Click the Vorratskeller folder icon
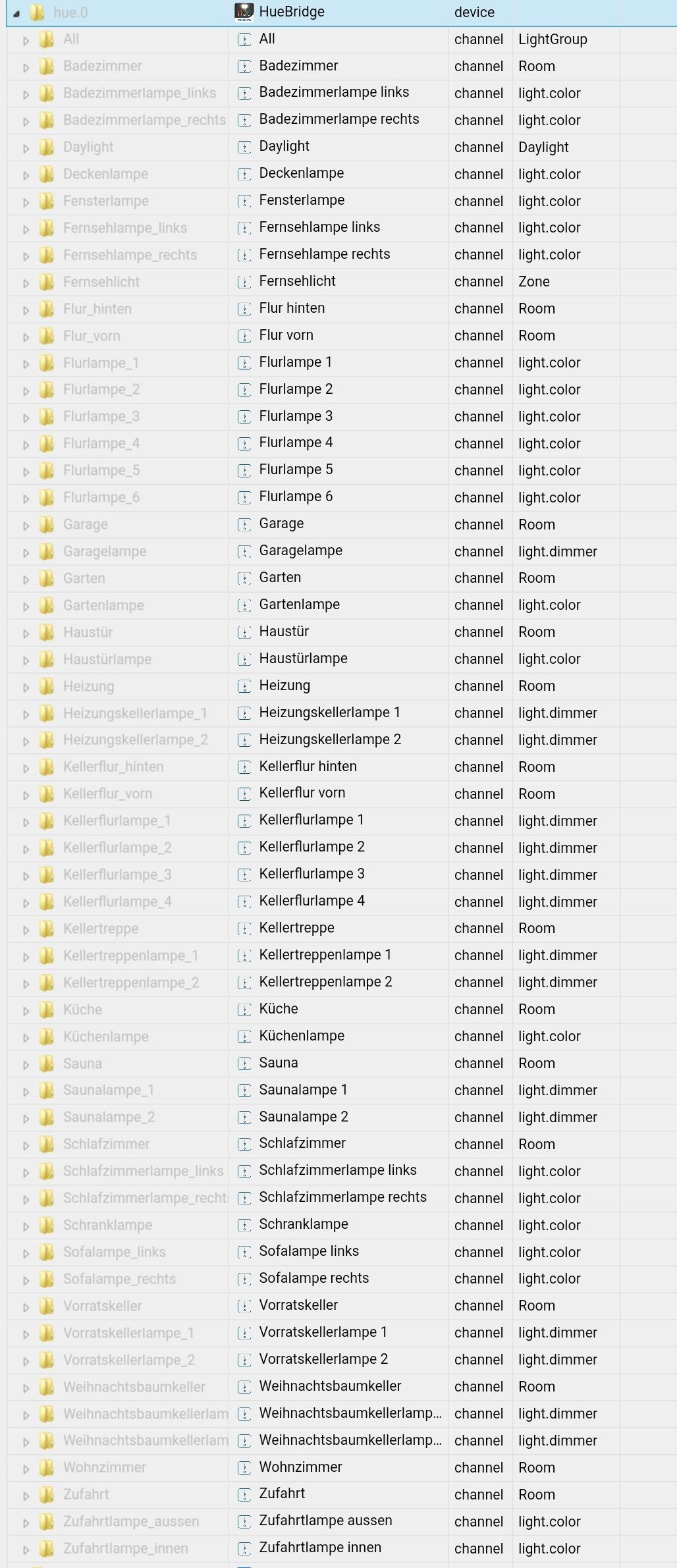This screenshot has height=1568, width=677. 46,1306
